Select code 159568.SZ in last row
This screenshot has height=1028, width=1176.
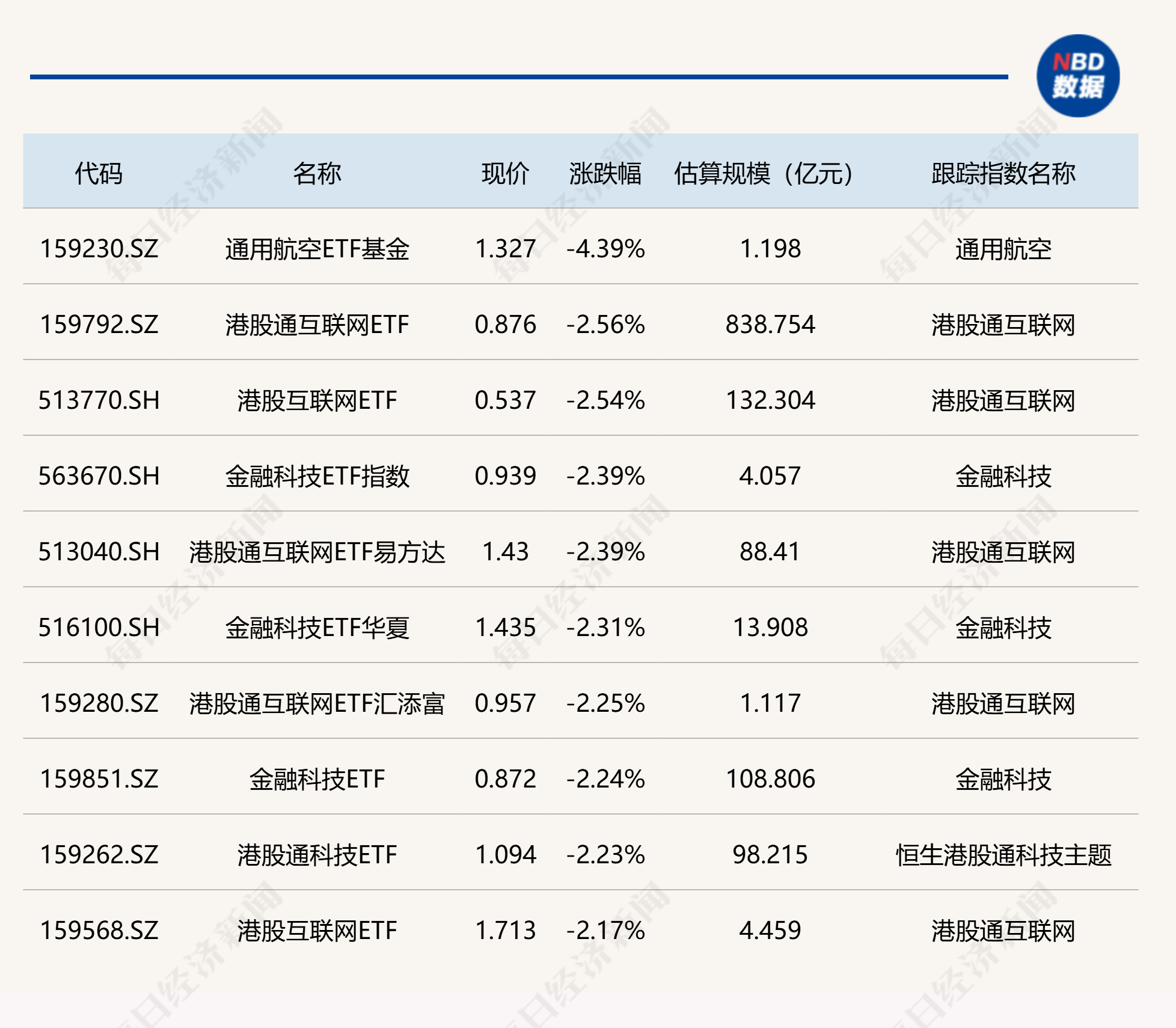point(99,931)
